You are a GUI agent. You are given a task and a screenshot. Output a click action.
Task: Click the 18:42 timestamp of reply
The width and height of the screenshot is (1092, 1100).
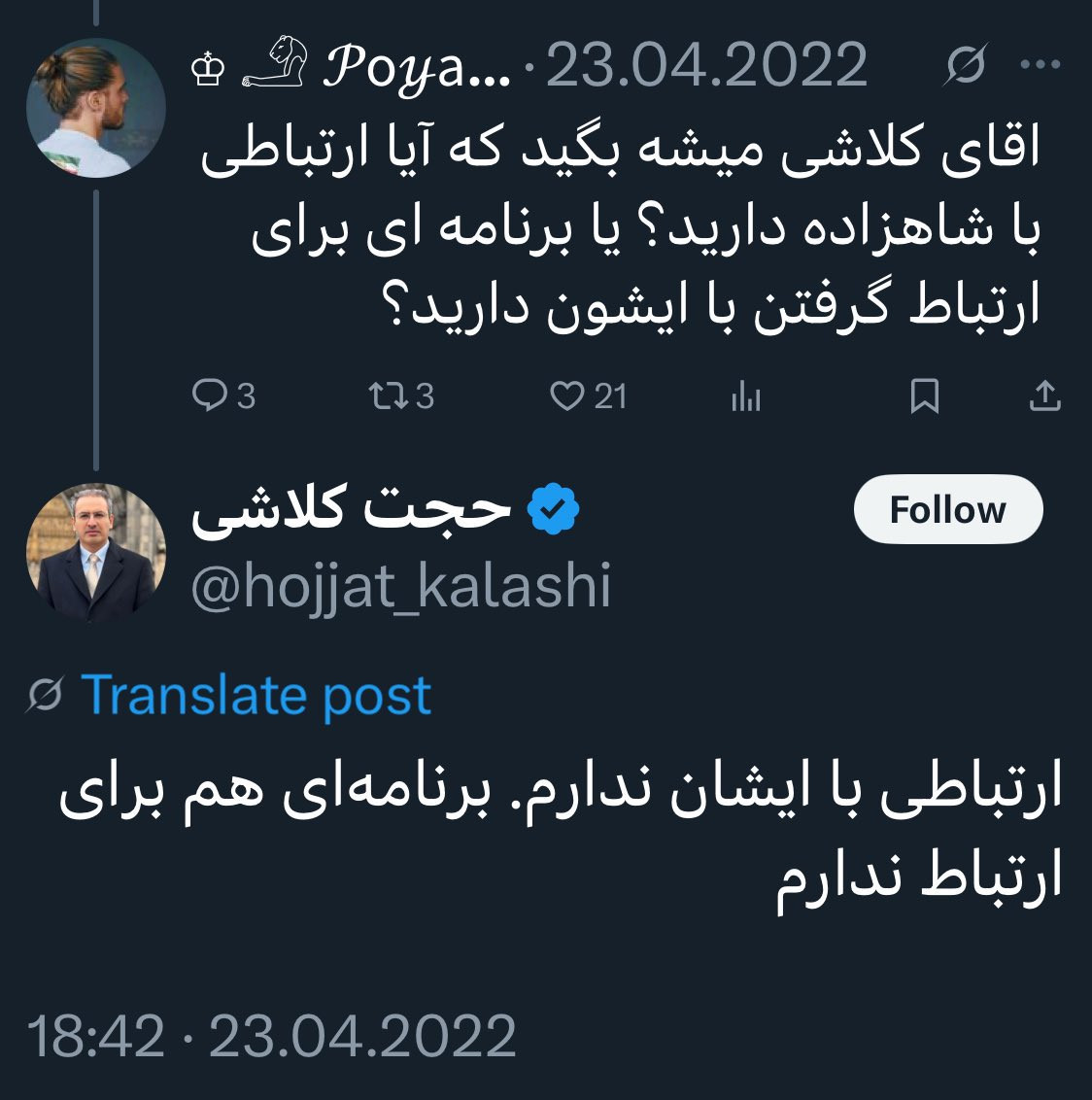click(x=95, y=1036)
